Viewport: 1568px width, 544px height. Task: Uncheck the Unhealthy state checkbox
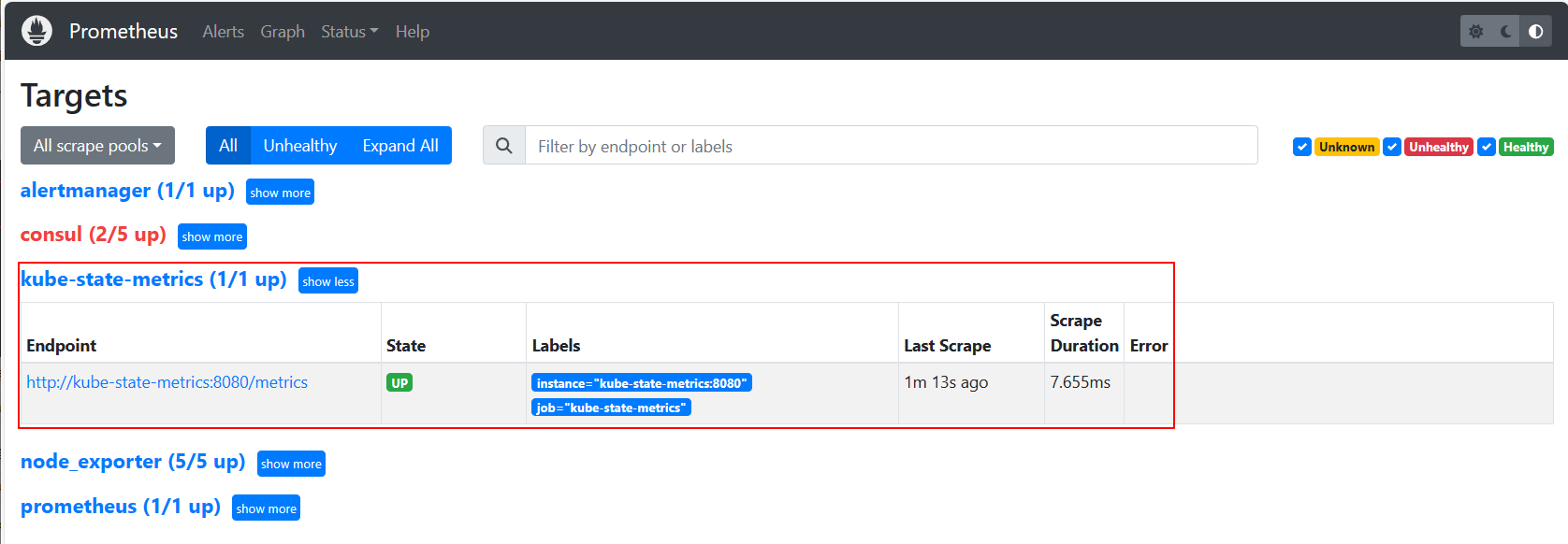tap(1392, 147)
